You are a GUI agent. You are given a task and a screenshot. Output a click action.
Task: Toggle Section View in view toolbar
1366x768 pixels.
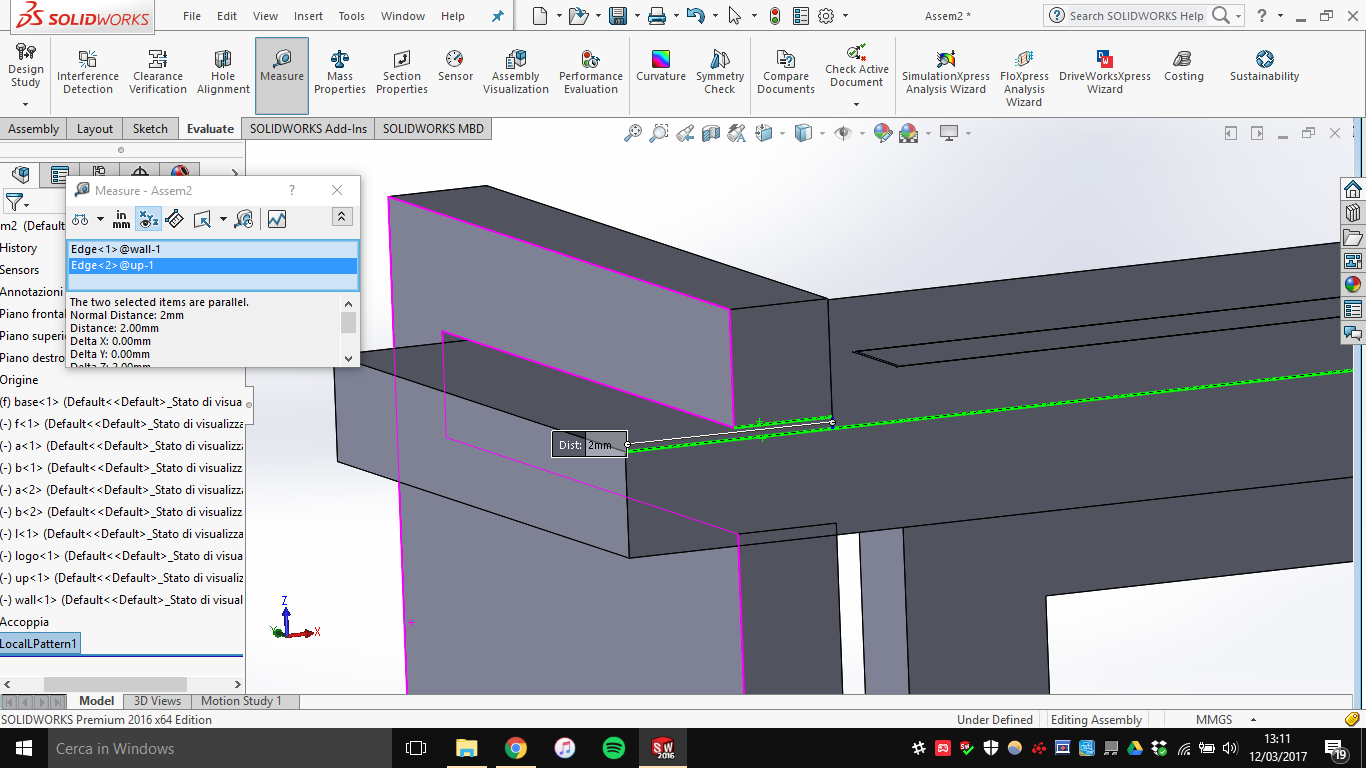tap(711, 133)
